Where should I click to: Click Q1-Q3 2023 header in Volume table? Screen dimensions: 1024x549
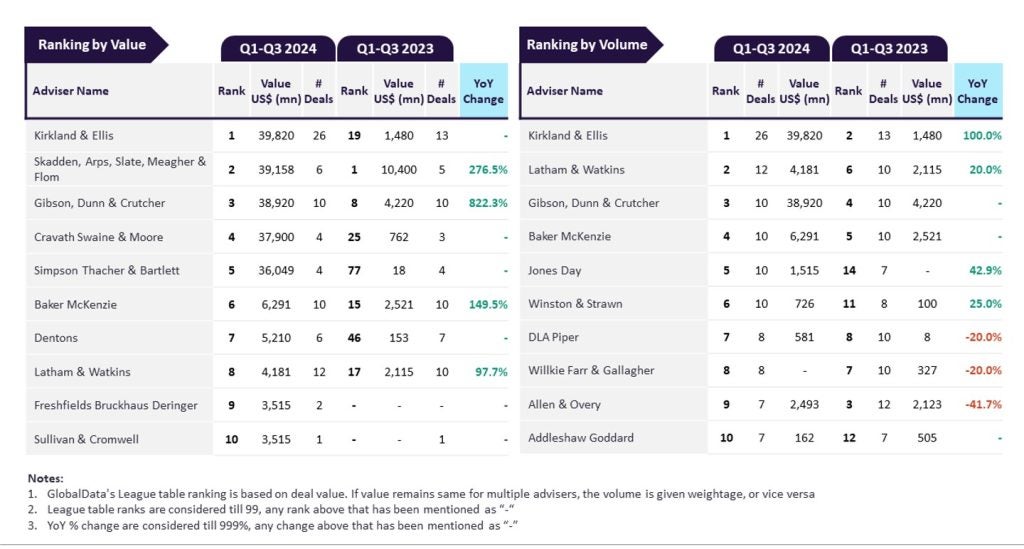coord(888,48)
